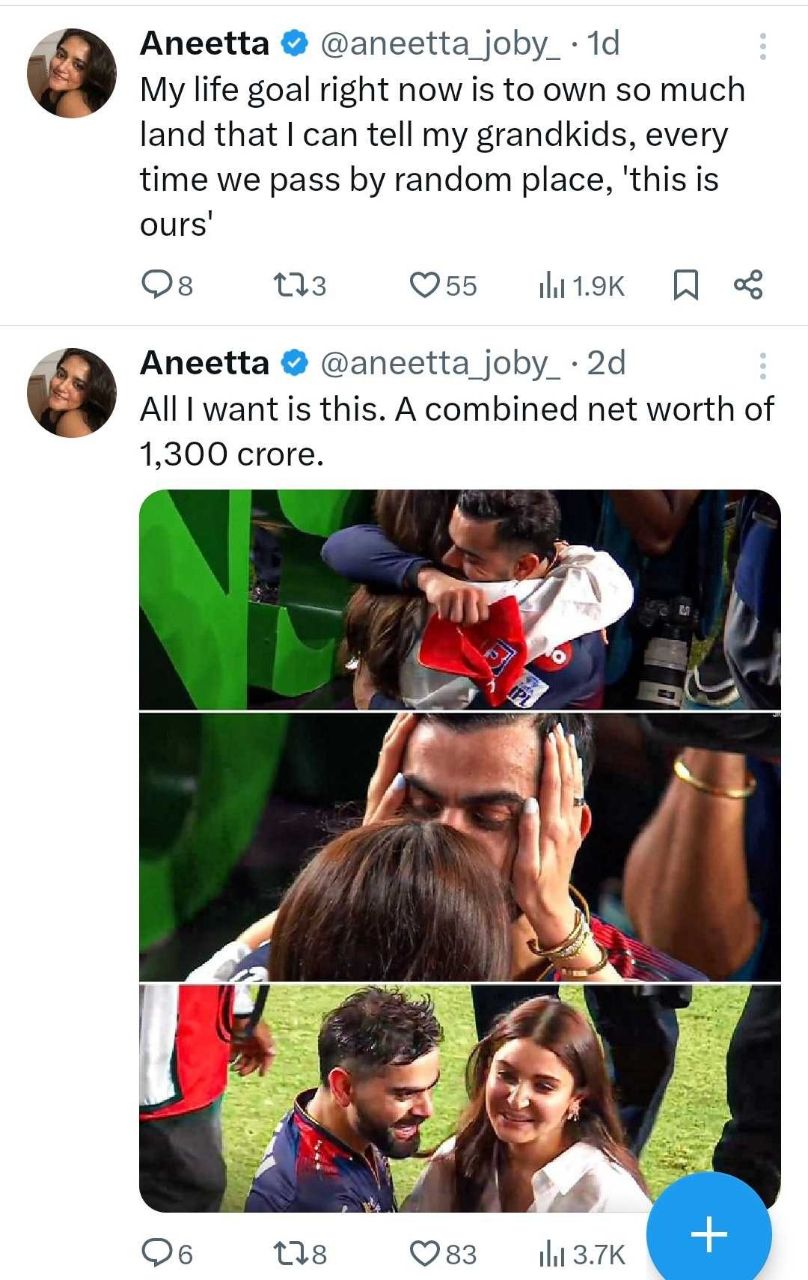Screen dimensions: 808x1280
Task: Bookmark the first tweet
Action: [x=687, y=285]
